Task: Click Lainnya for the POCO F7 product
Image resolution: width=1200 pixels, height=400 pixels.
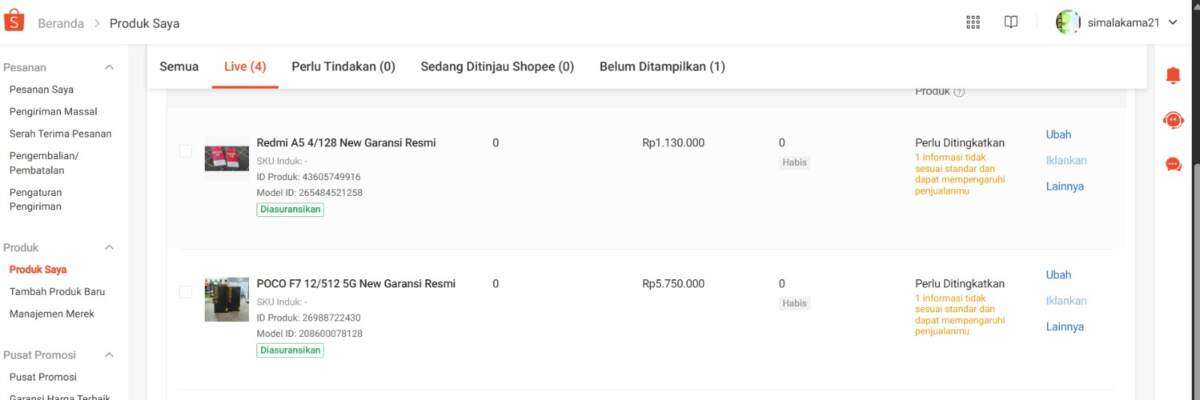Action: [1065, 327]
